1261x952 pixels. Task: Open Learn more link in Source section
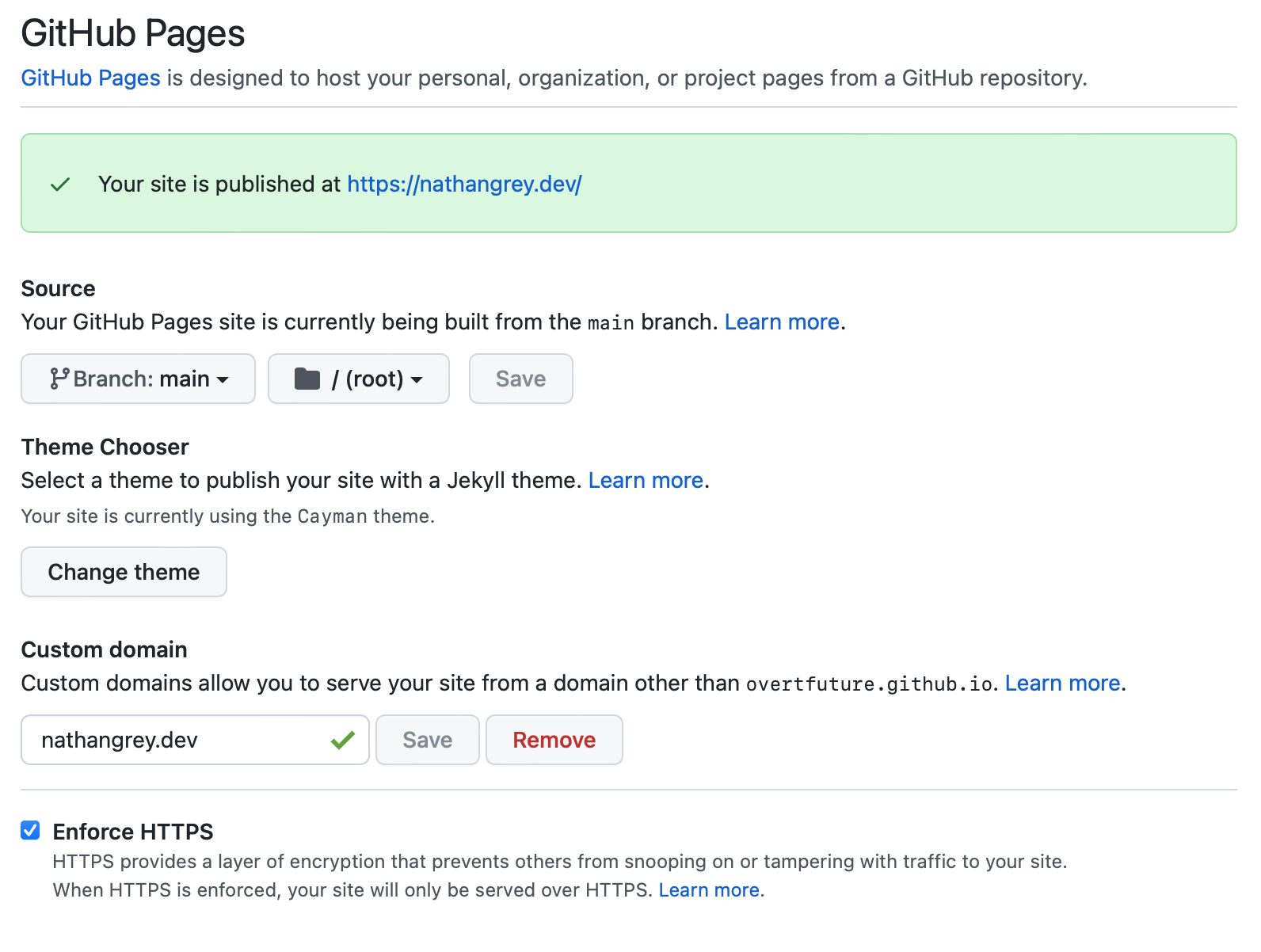pos(782,322)
